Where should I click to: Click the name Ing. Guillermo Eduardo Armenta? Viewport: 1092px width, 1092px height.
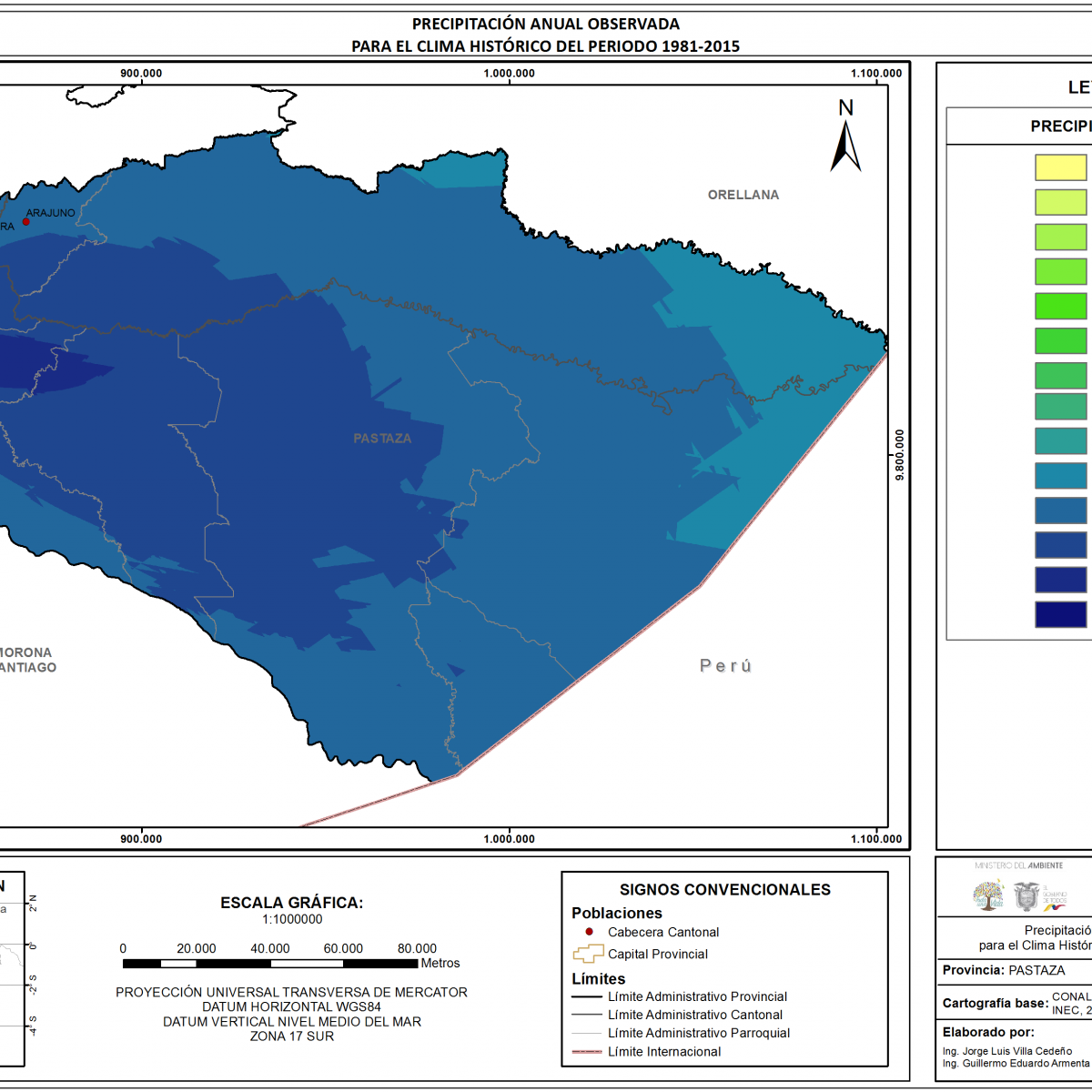click(1016, 1063)
